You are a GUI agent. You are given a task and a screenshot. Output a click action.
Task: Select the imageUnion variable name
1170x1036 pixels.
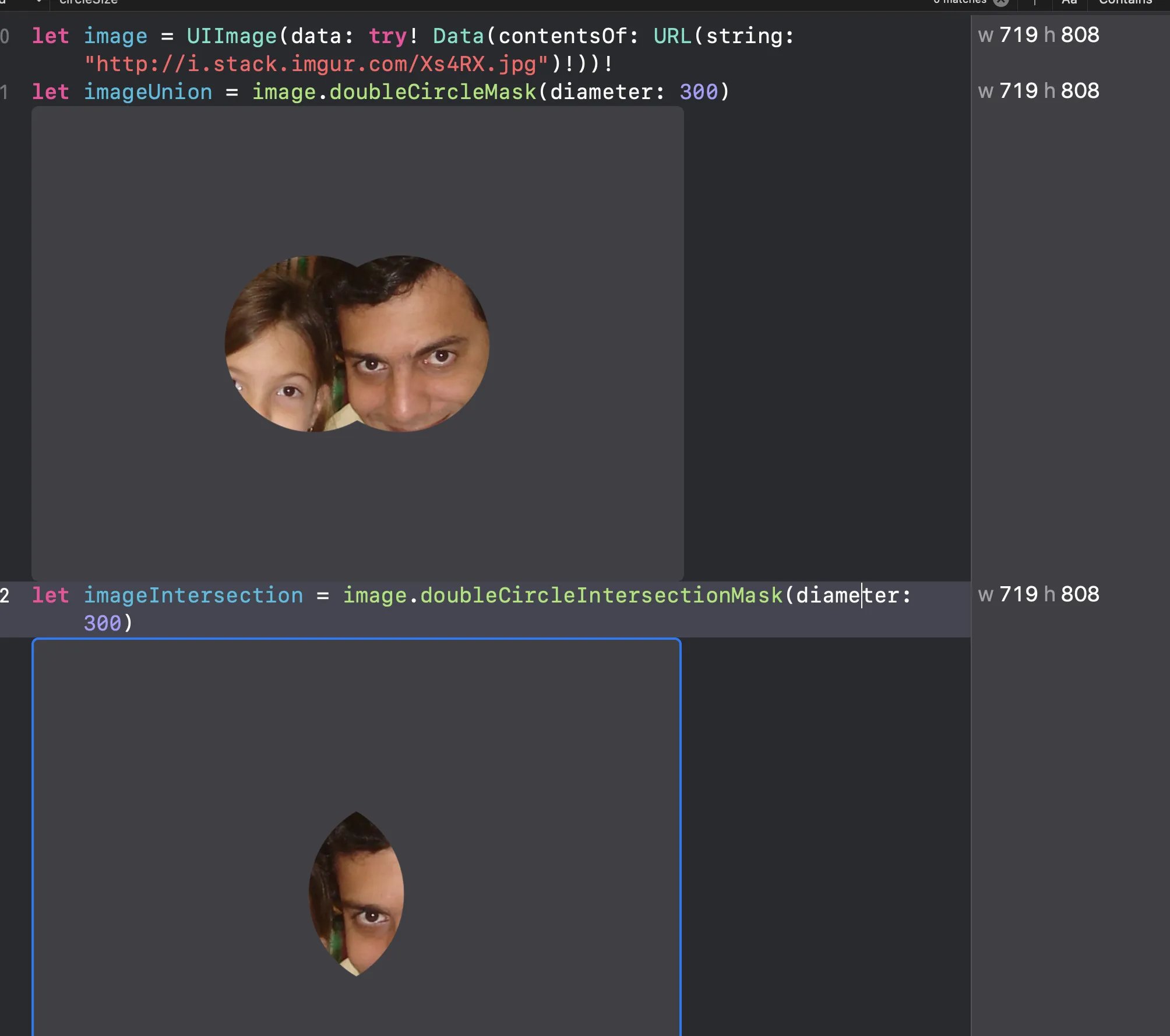pyautogui.click(x=148, y=92)
